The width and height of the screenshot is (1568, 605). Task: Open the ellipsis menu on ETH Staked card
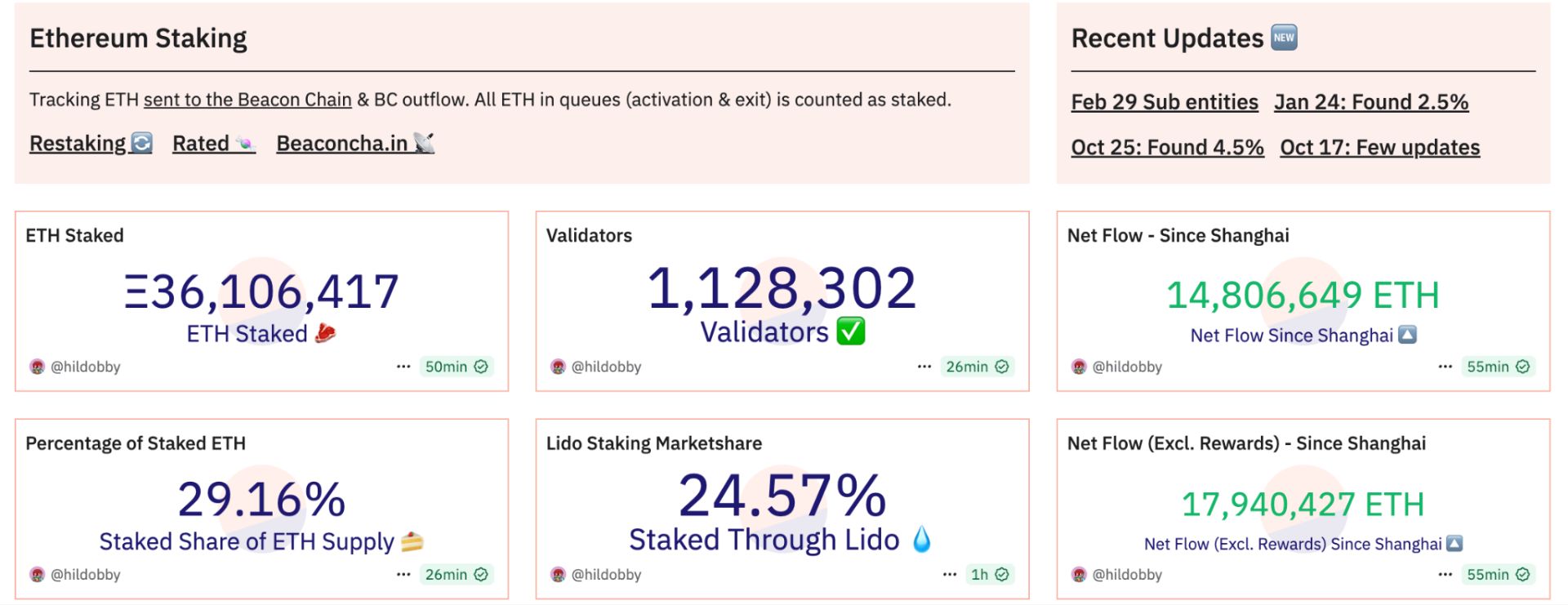click(403, 367)
